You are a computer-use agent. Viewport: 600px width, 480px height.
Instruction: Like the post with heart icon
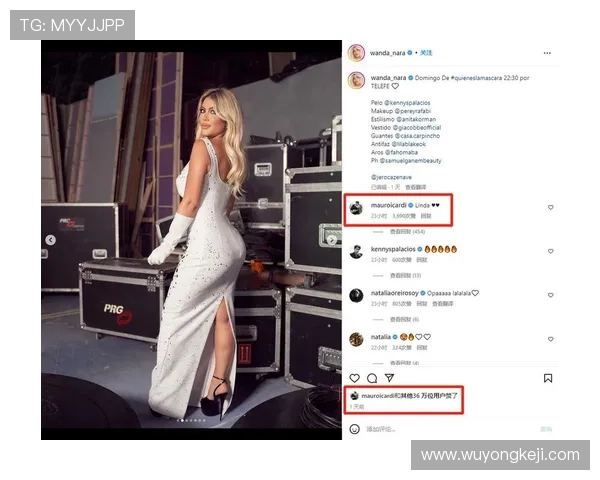pos(354,378)
